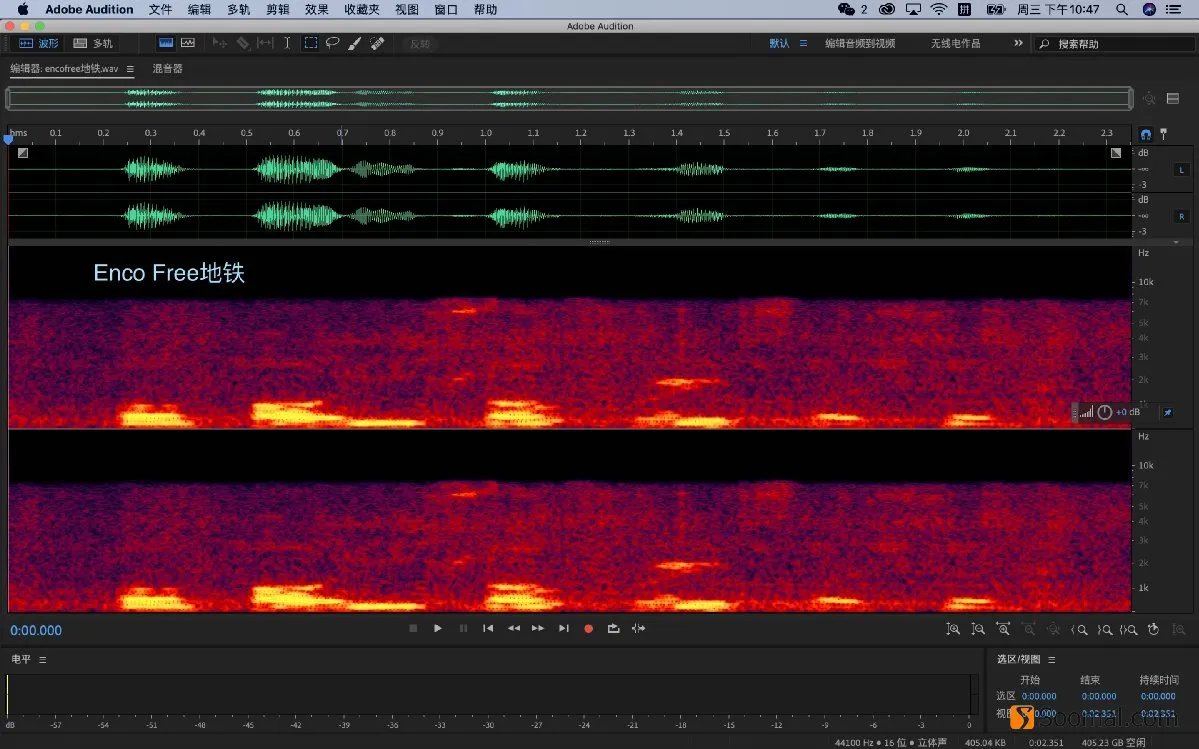The height and width of the screenshot is (749, 1199).
Task: Click the Zoom In (Time) icon
Action: (x=1003, y=629)
